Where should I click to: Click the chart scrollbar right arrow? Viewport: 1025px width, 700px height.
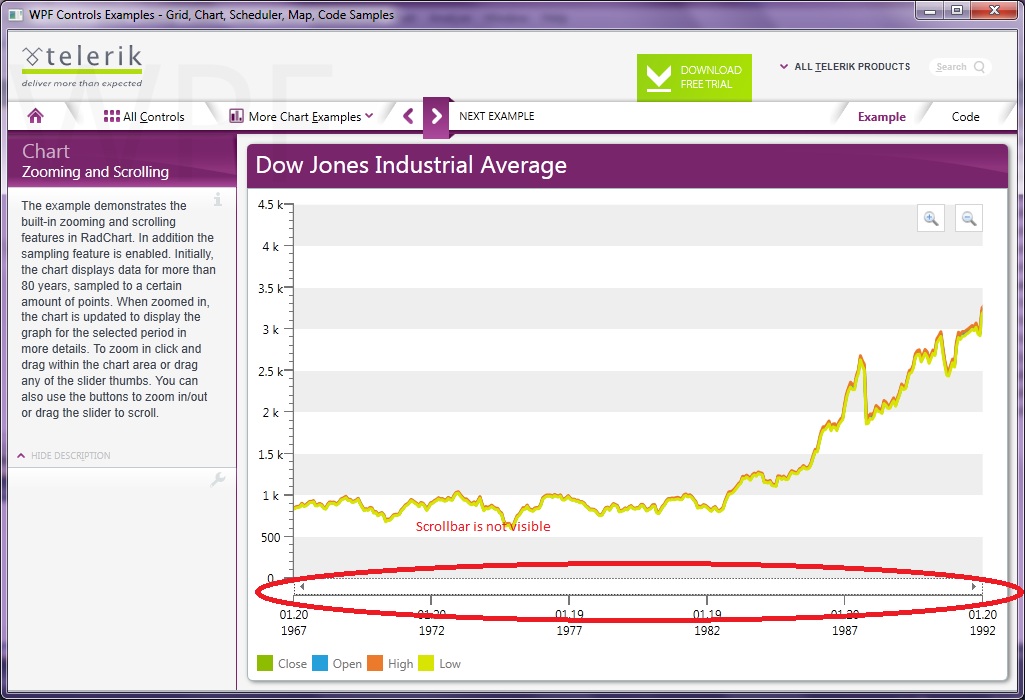974,586
